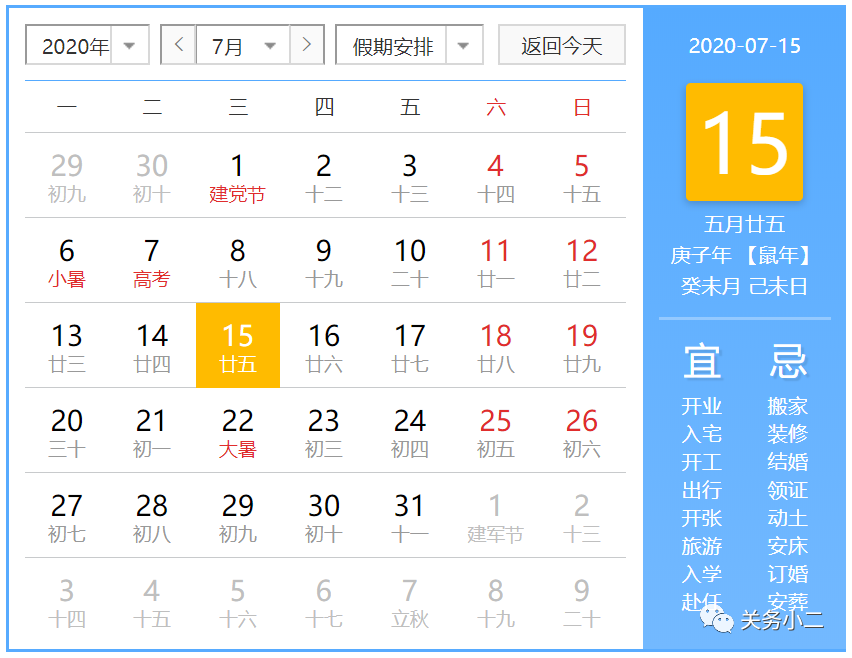
Task: Select July 7 高考
Action: pyautogui.click(x=152, y=261)
